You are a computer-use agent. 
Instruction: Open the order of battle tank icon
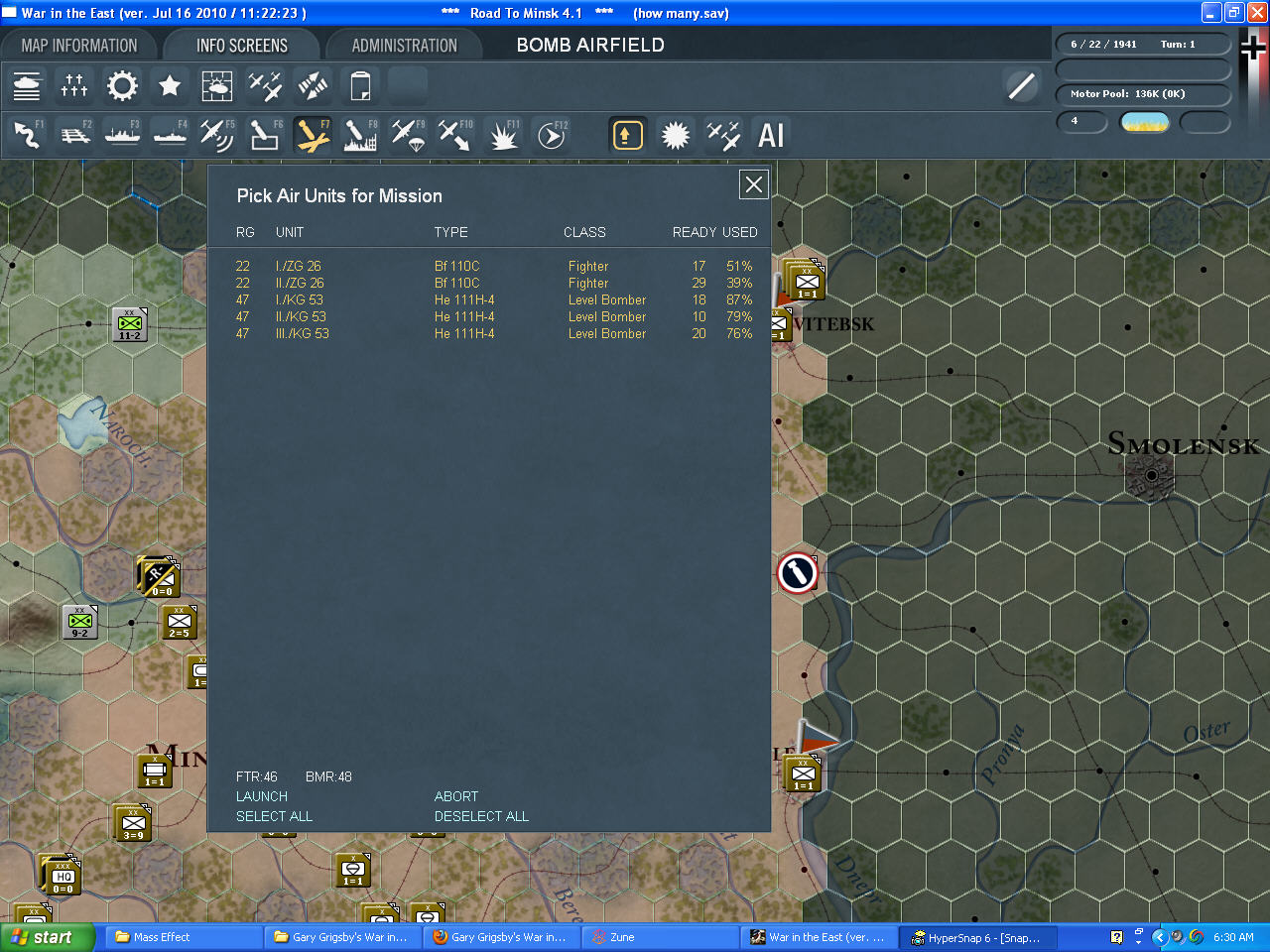pos(27,86)
